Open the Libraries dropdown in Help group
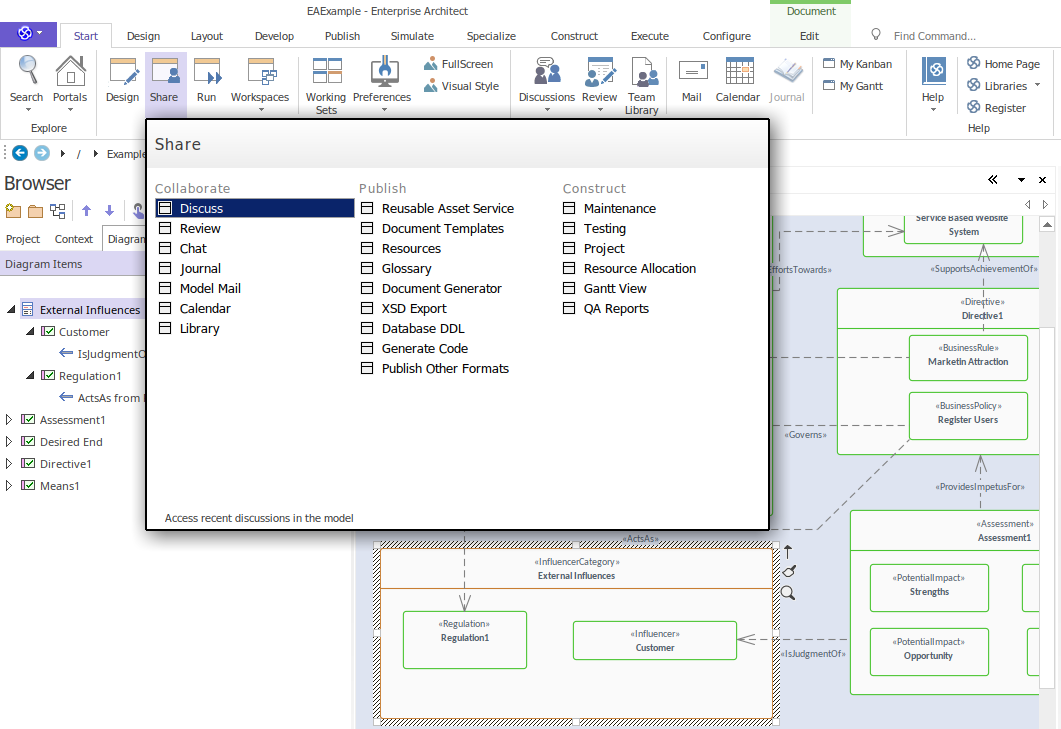Screen dimensions: 1061x729 (1006, 86)
